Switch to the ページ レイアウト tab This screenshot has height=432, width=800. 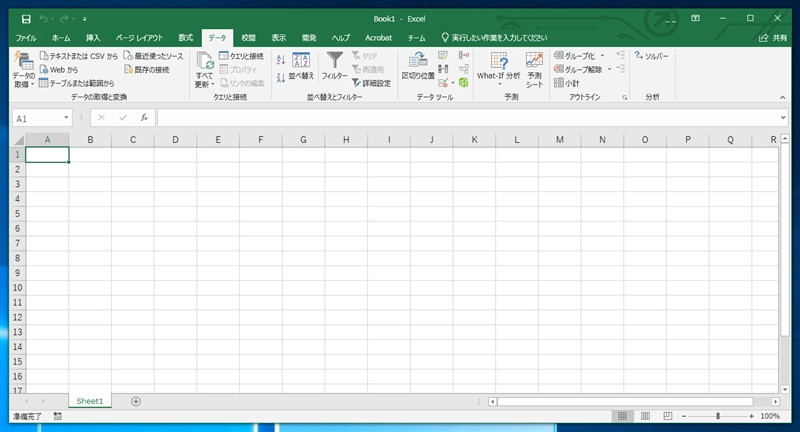139,38
